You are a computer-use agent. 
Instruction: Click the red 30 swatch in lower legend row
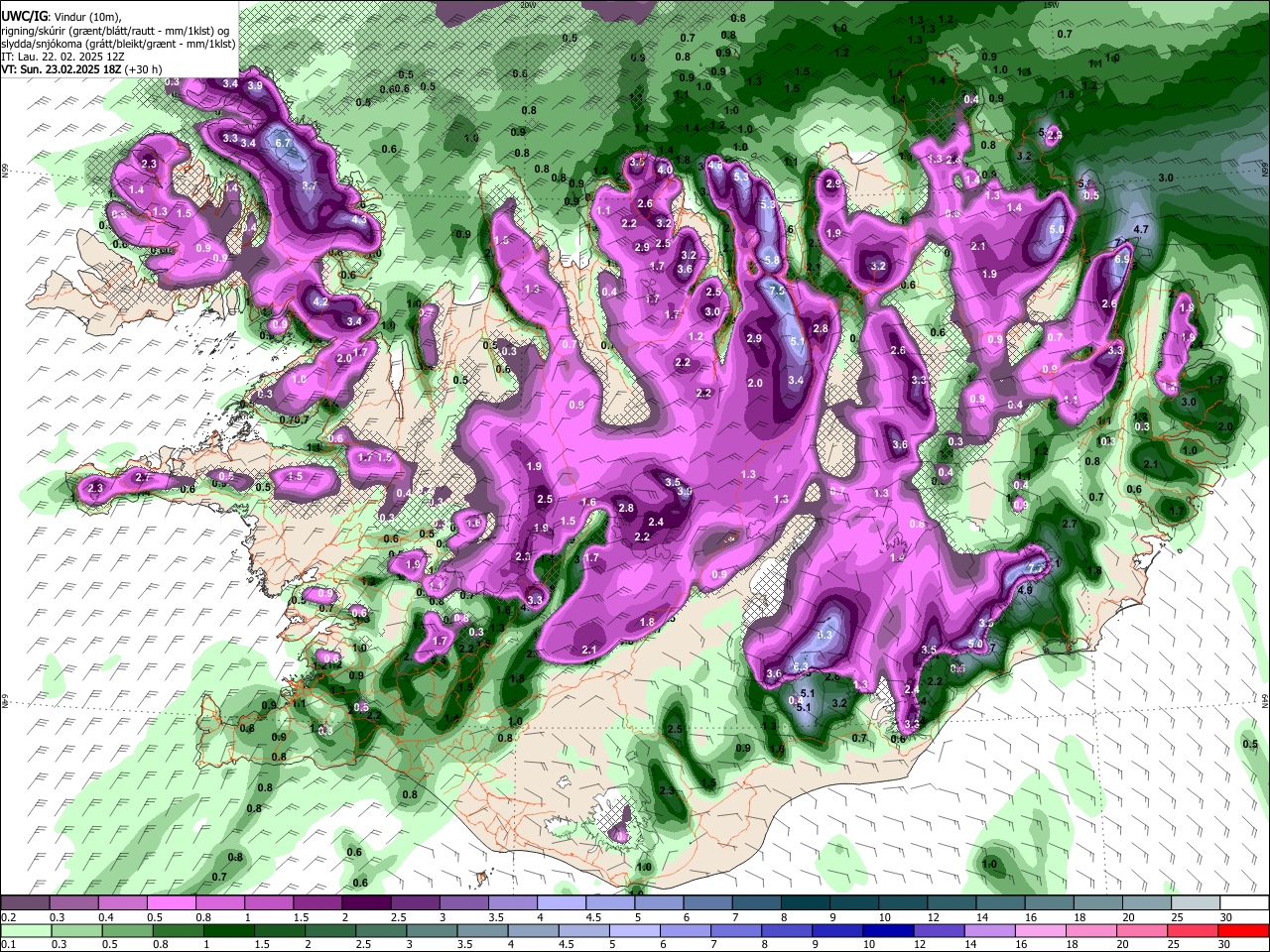(x=1243, y=930)
